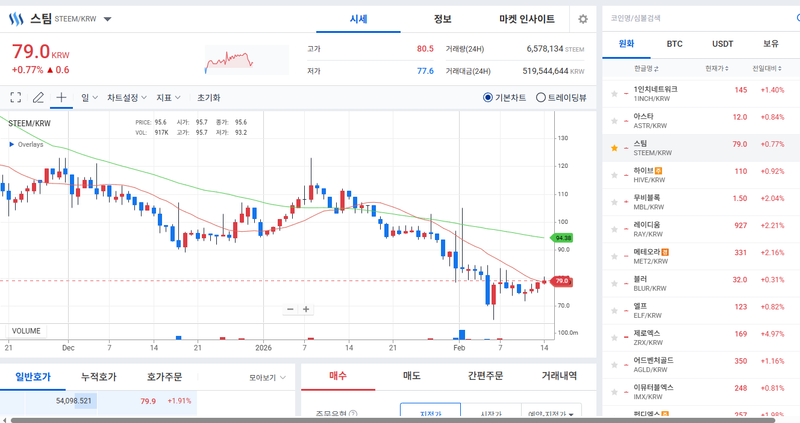Viewport: 800px width, 423px height.
Task: Switch to the BTC market tab
Action: click(675, 44)
